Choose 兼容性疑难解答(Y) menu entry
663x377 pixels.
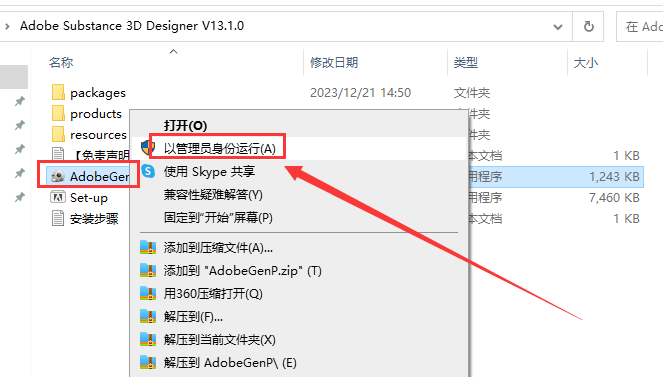click(213, 194)
